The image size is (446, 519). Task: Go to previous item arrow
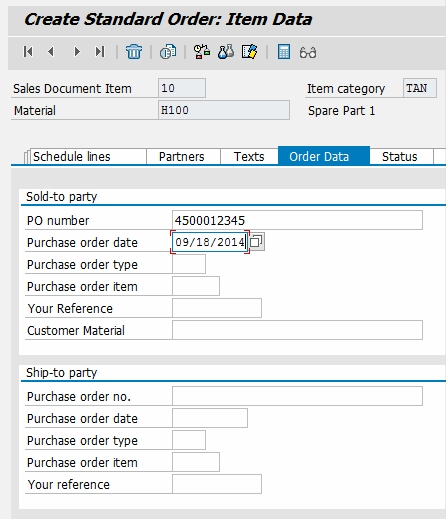51,52
